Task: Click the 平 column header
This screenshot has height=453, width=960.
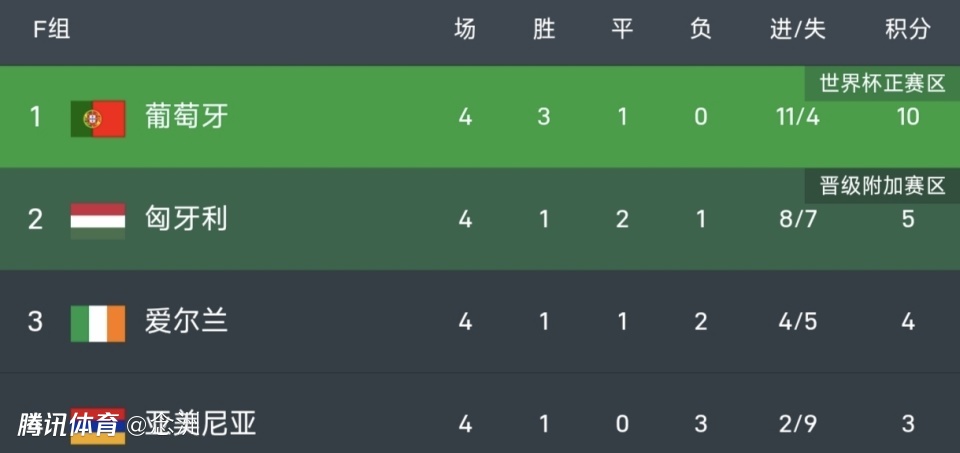Action: pyautogui.click(x=622, y=30)
